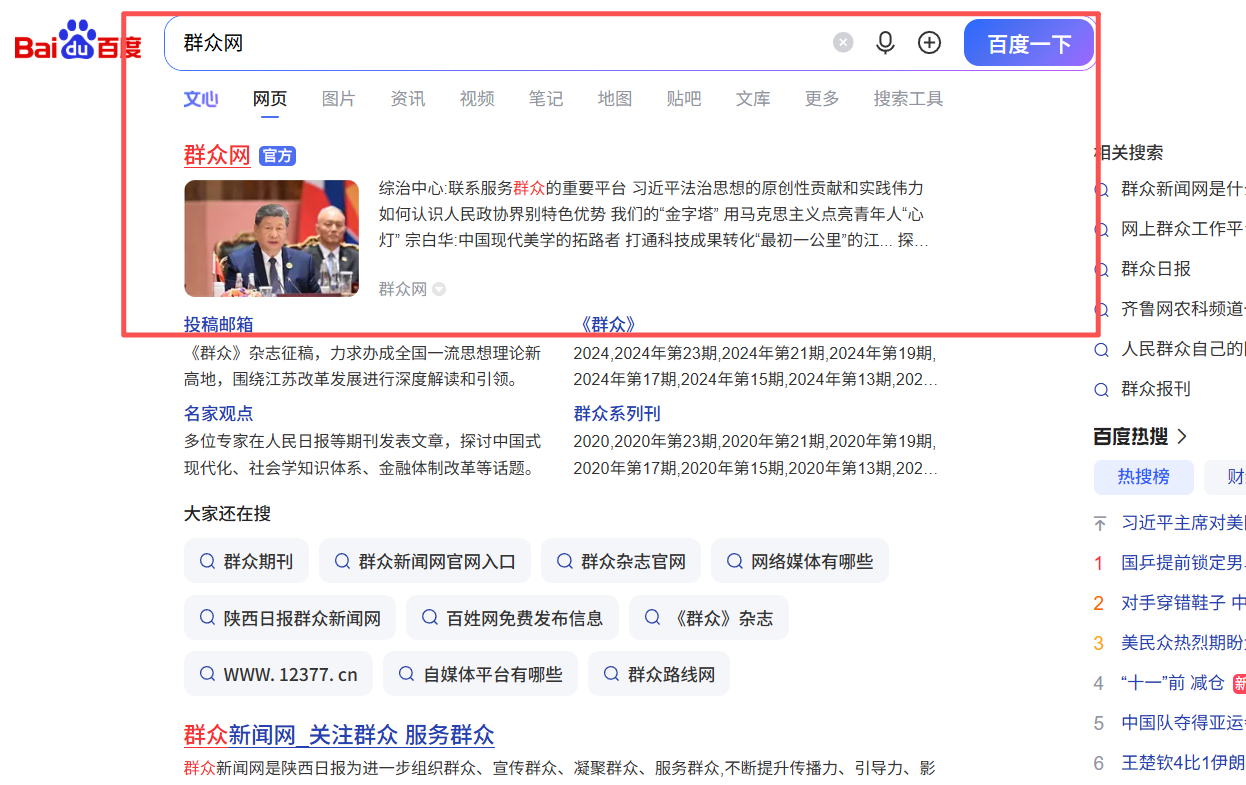Open hot search 对手穿错鞋子
Screen dimensions: 1246x785
1184,602
